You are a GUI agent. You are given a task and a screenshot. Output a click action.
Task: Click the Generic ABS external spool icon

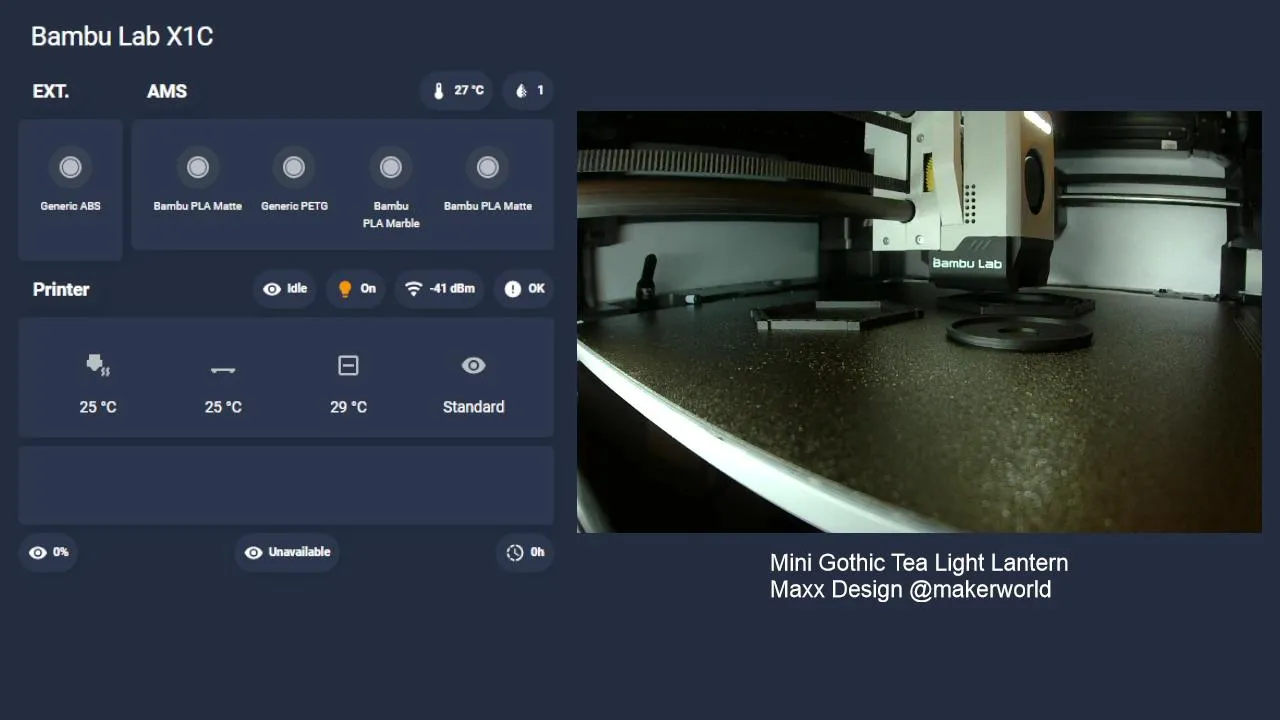coord(70,167)
